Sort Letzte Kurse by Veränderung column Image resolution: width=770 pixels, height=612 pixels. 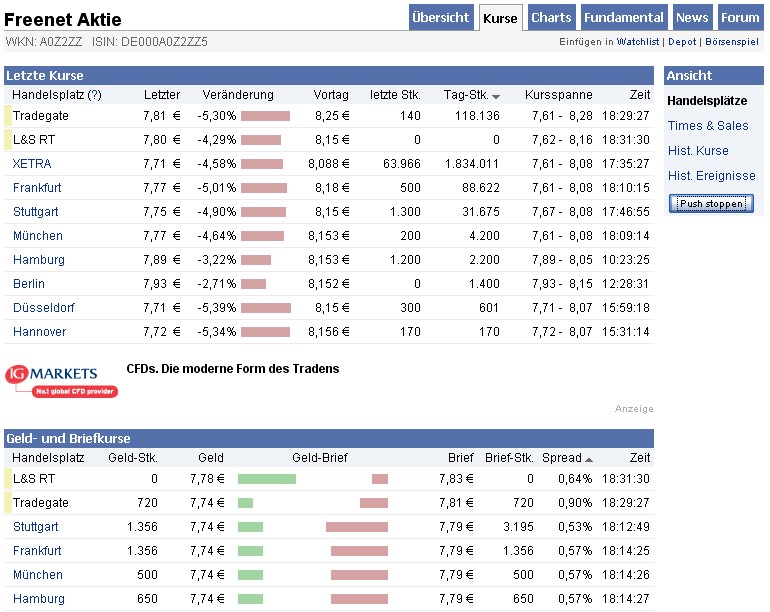(237, 95)
